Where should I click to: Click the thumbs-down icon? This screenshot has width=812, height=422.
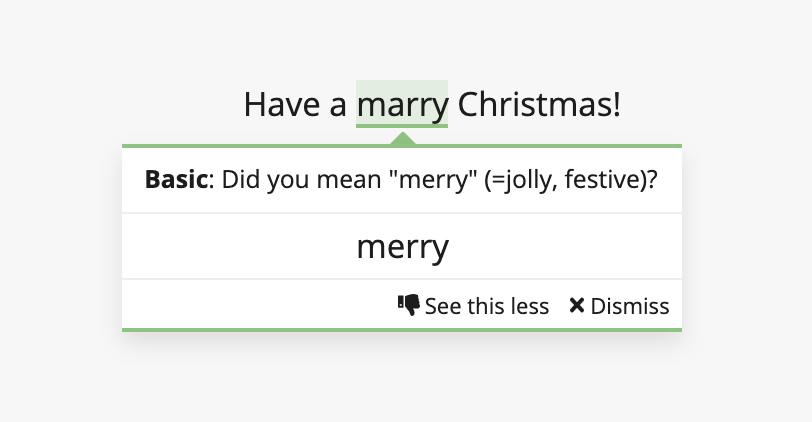click(409, 305)
